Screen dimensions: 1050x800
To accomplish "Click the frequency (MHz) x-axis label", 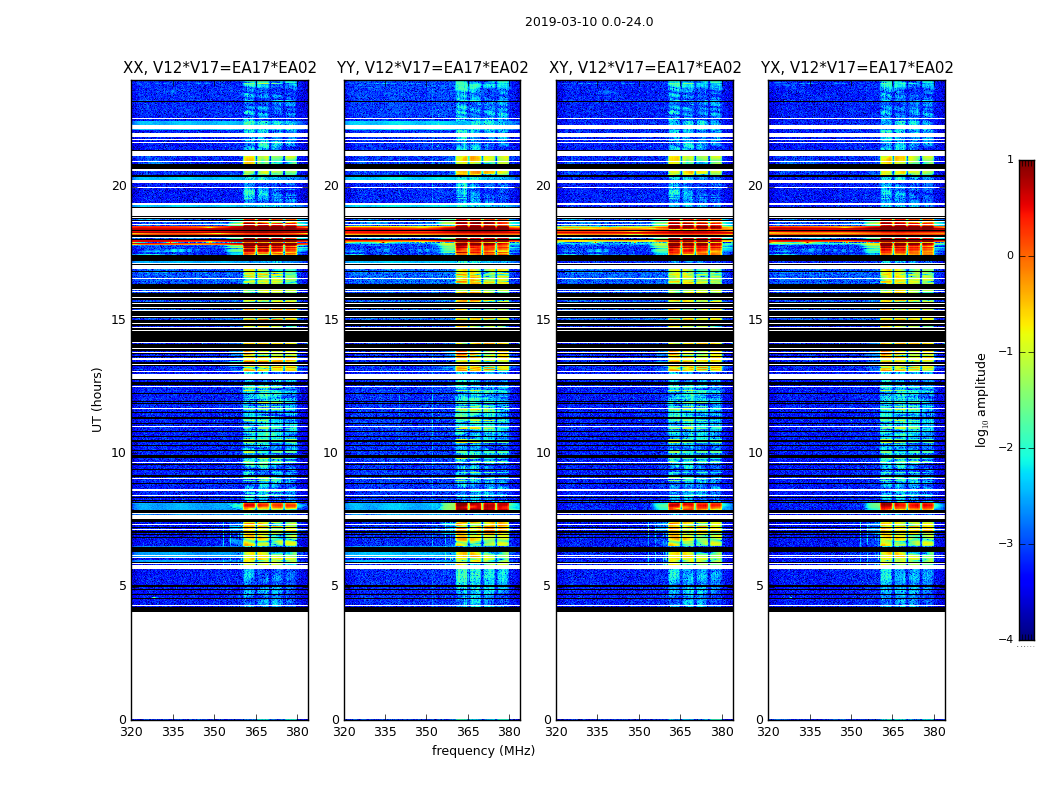I will pos(483,751).
